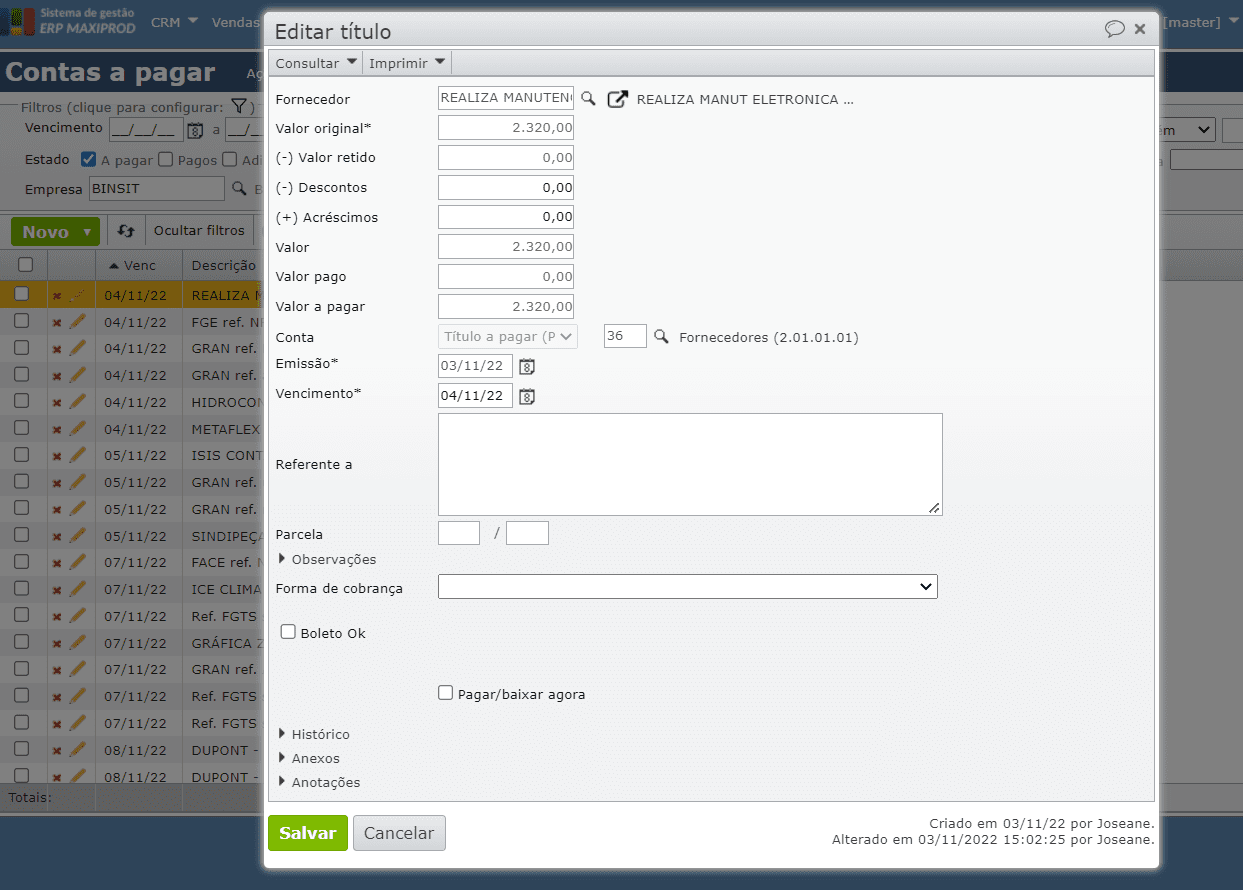
Task: Click Descrição column header
Action: 224,265
